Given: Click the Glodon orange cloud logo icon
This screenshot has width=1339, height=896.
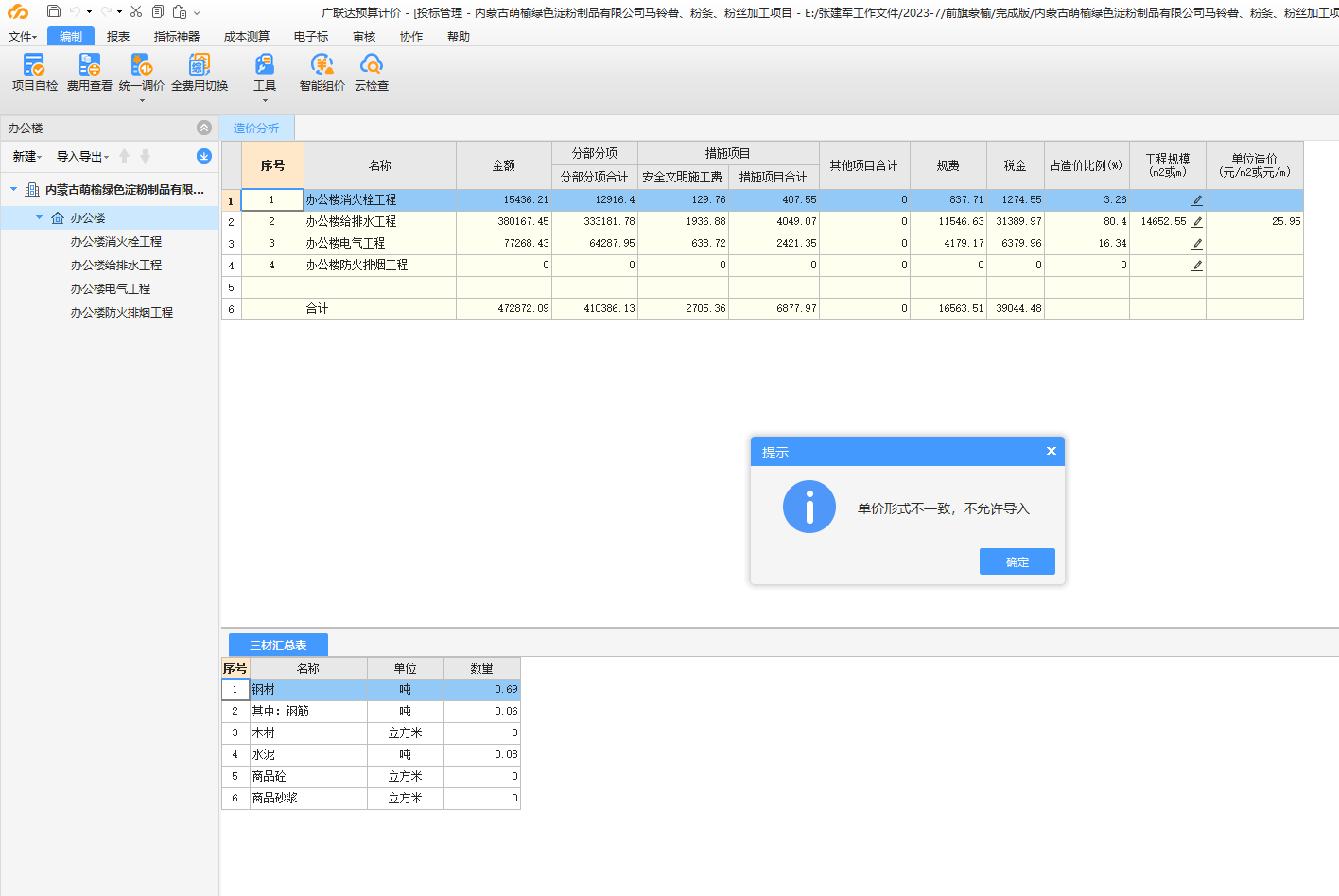Looking at the screenshot, I should pyautogui.click(x=18, y=11).
